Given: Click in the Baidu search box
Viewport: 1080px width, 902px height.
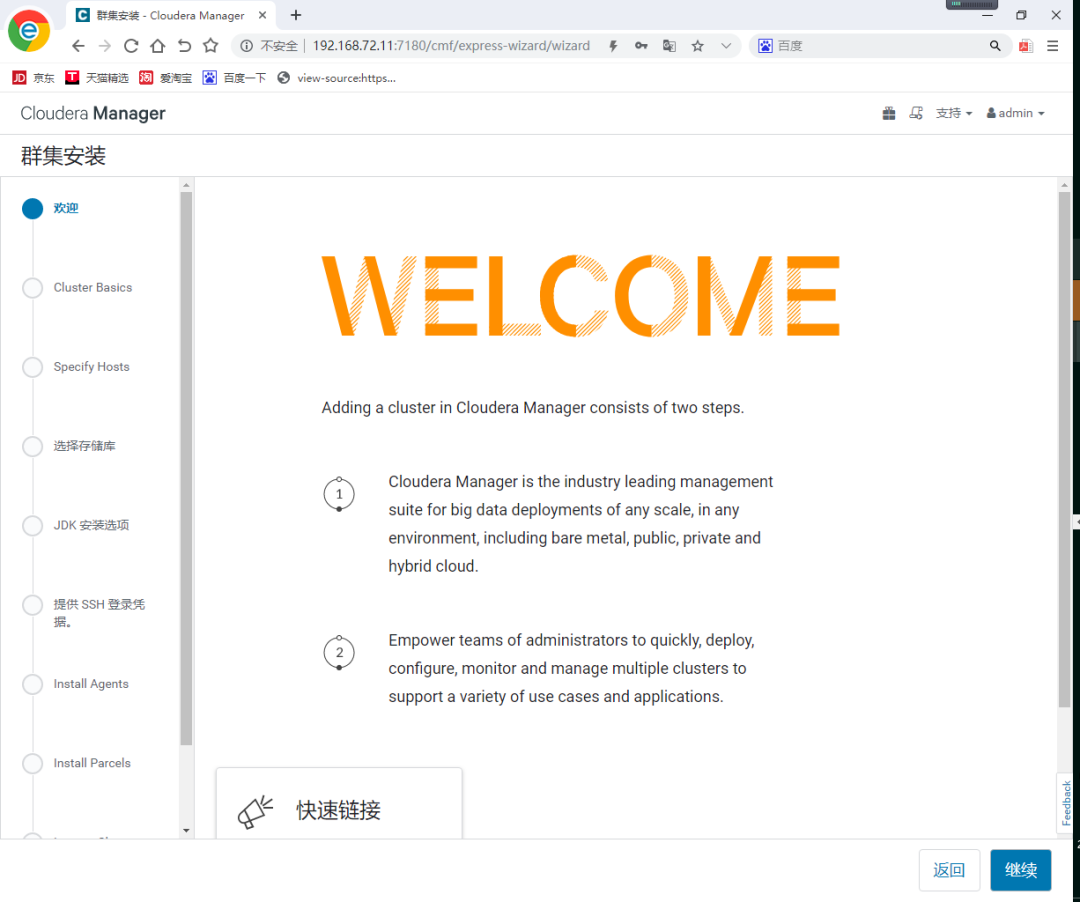Looking at the screenshot, I should (882, 46).
